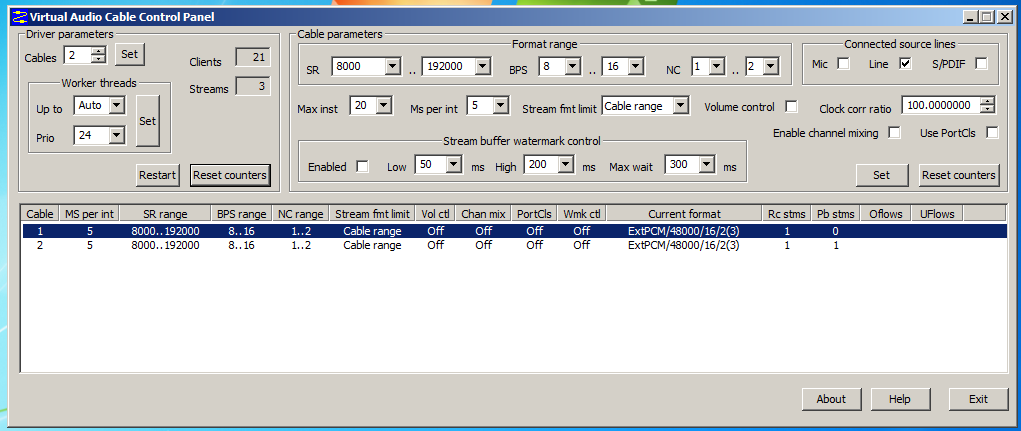
Task: Click Reset counters in Driver parameters
Action: coord(230,175)
